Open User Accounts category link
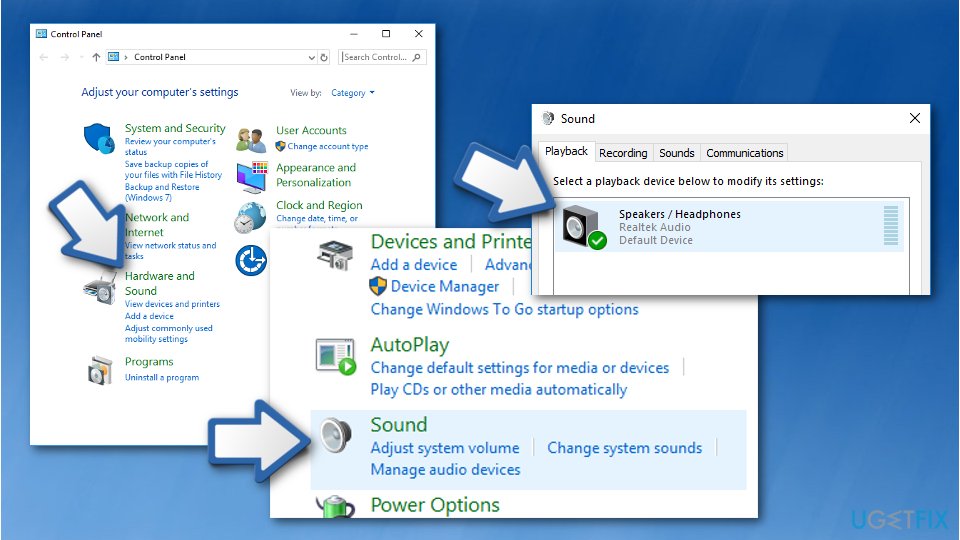The width and height of the screenshot is (960, 540). pos(311,130)
